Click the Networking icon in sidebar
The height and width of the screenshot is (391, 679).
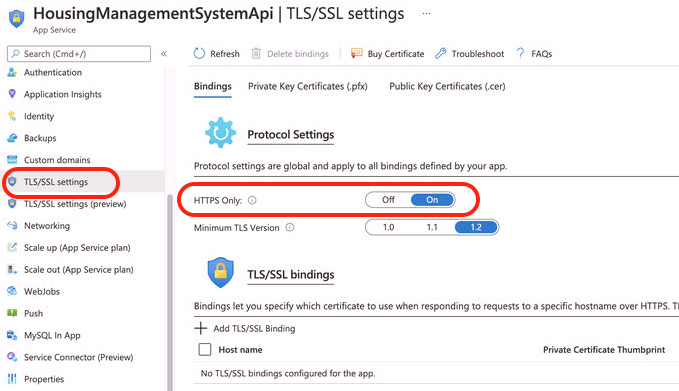pyautogui.click(x=12, y=225)
